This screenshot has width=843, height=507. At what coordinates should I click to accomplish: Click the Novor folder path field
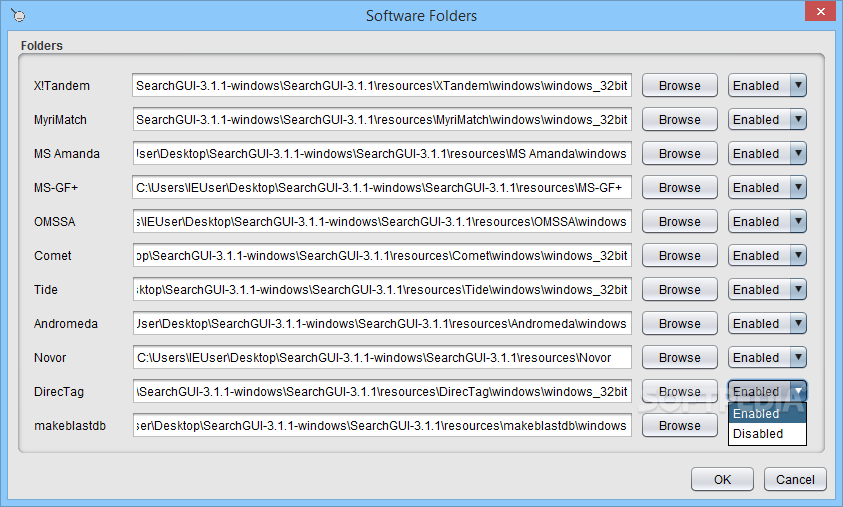coord(382,358)
